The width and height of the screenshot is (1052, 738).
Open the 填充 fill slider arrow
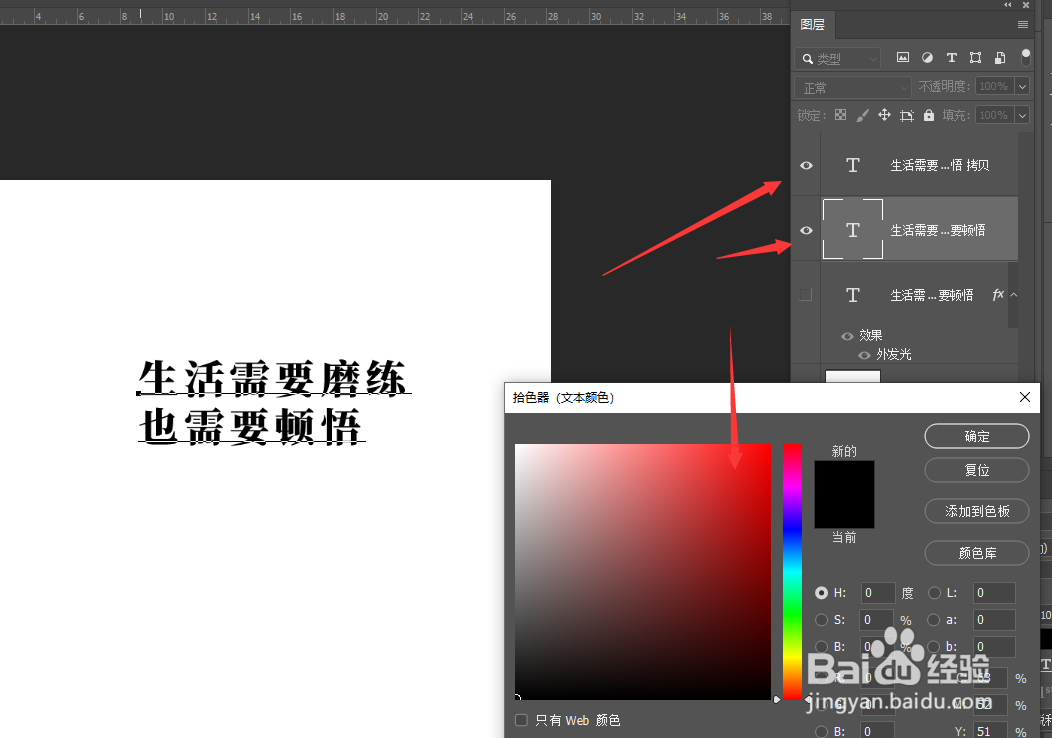point(1022,115)
